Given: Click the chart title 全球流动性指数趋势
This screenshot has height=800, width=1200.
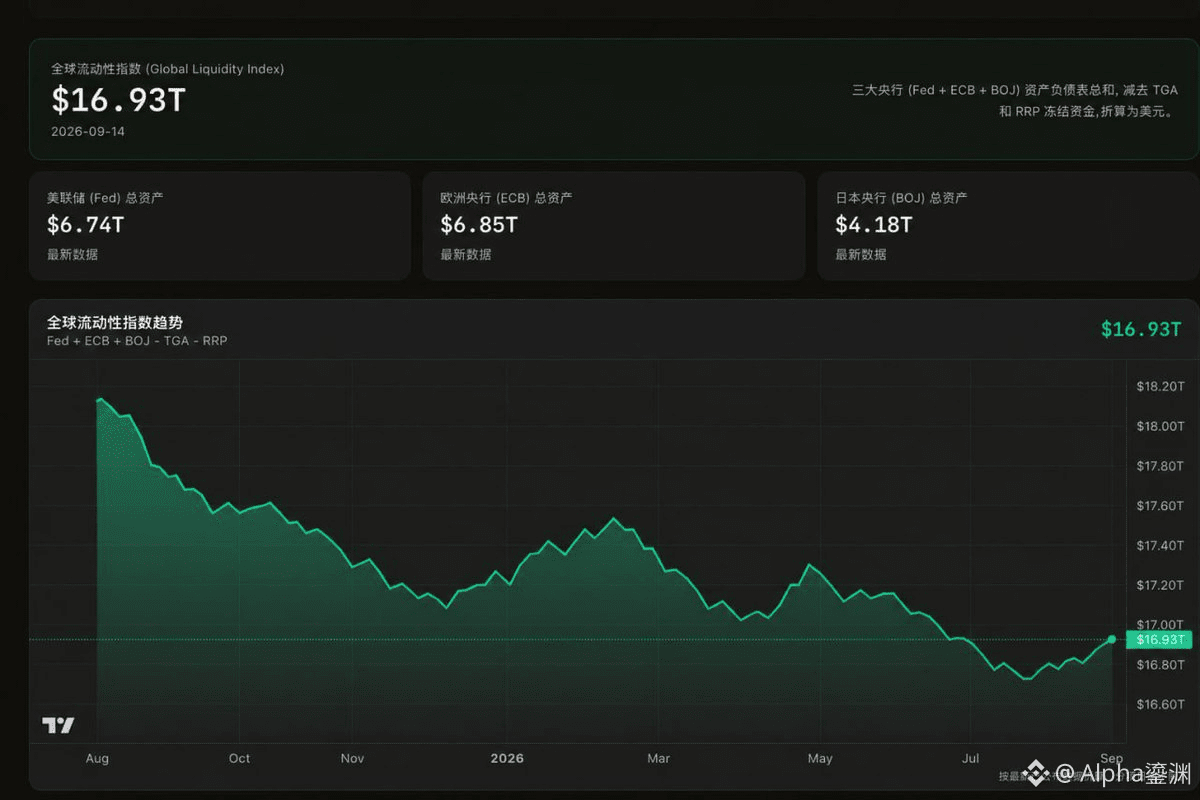Looking at the screenshot, I should tap(115, 322).
